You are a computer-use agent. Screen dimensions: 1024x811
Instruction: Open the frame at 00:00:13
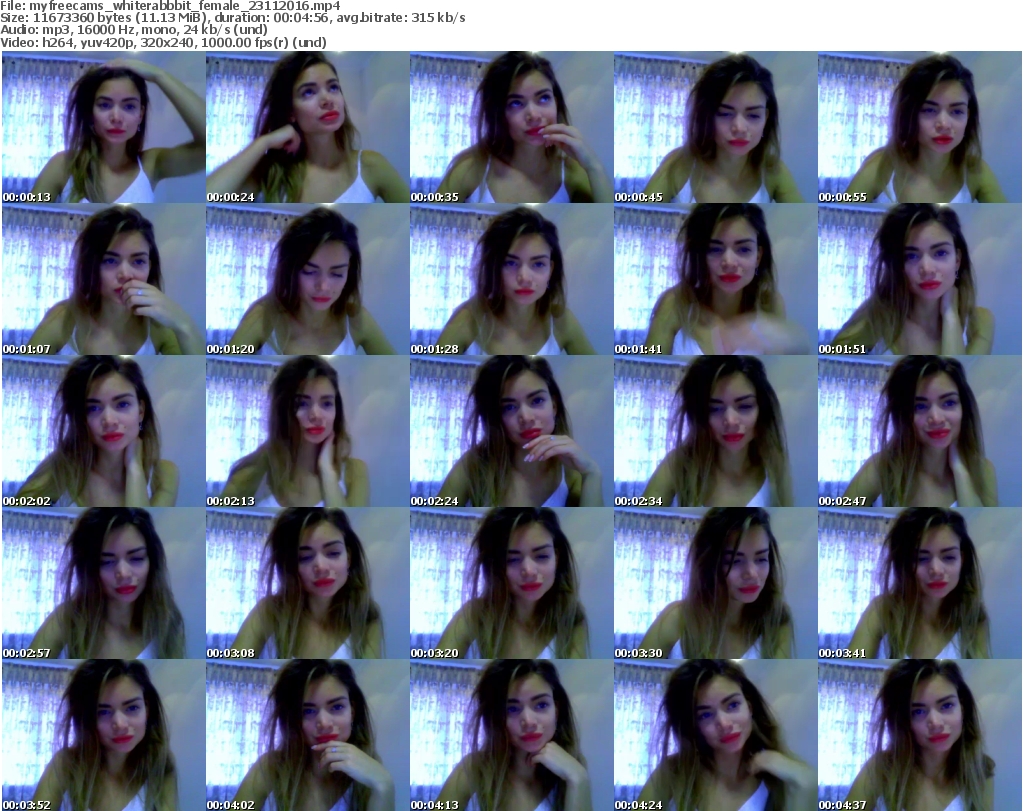coord(104,127)
